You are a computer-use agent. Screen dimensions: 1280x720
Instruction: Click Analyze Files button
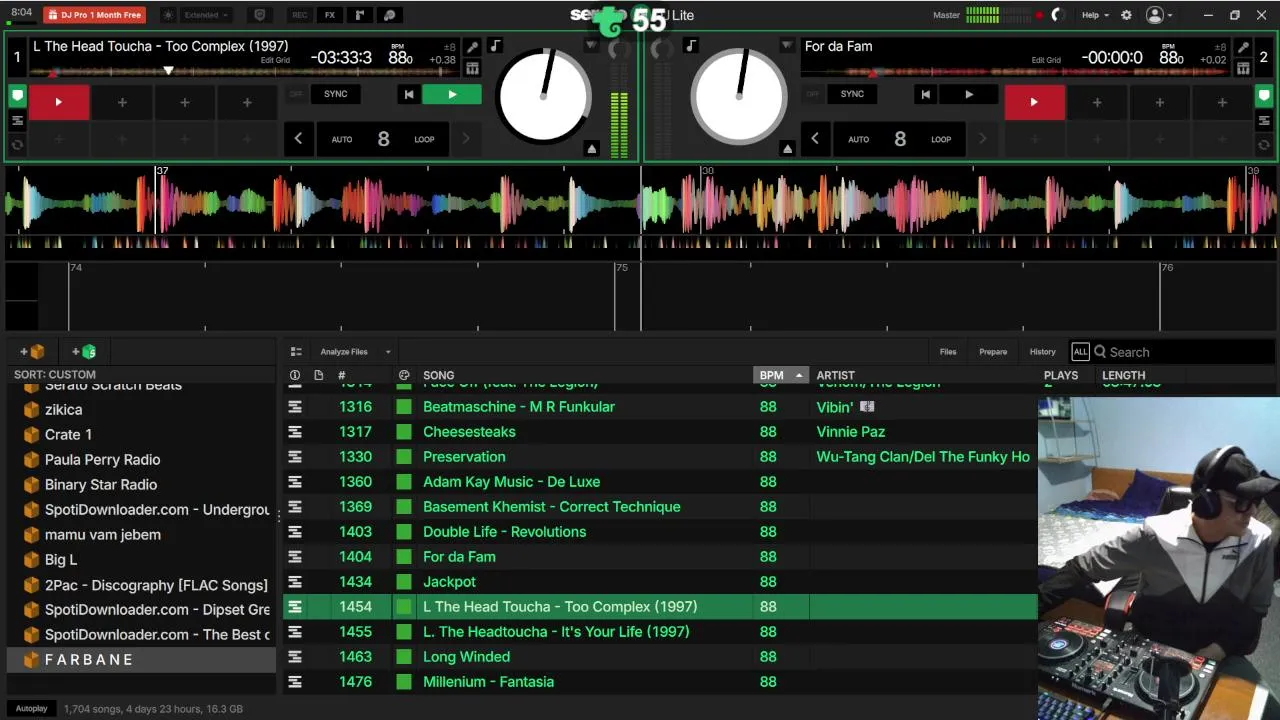[344, 352]
